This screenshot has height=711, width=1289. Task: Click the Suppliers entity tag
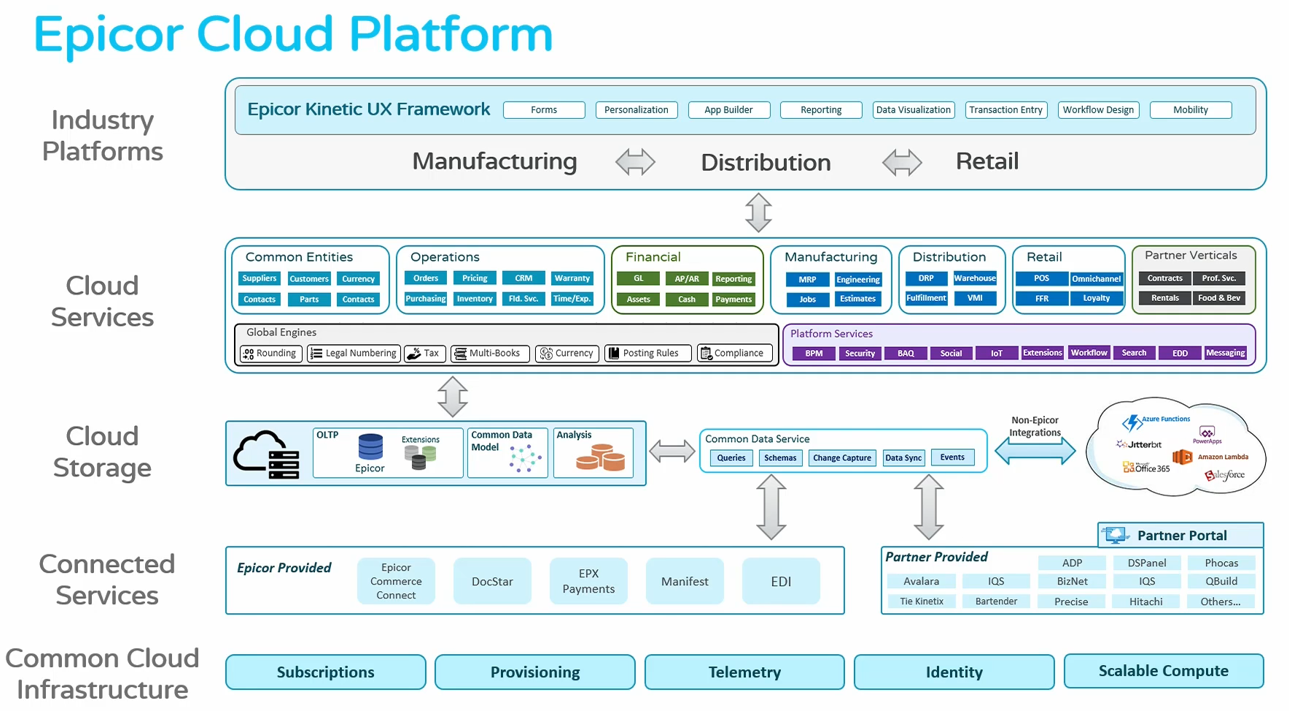click(259, 278)
